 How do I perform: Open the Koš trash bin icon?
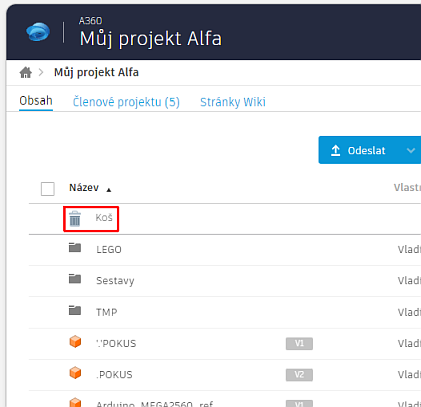75,218
